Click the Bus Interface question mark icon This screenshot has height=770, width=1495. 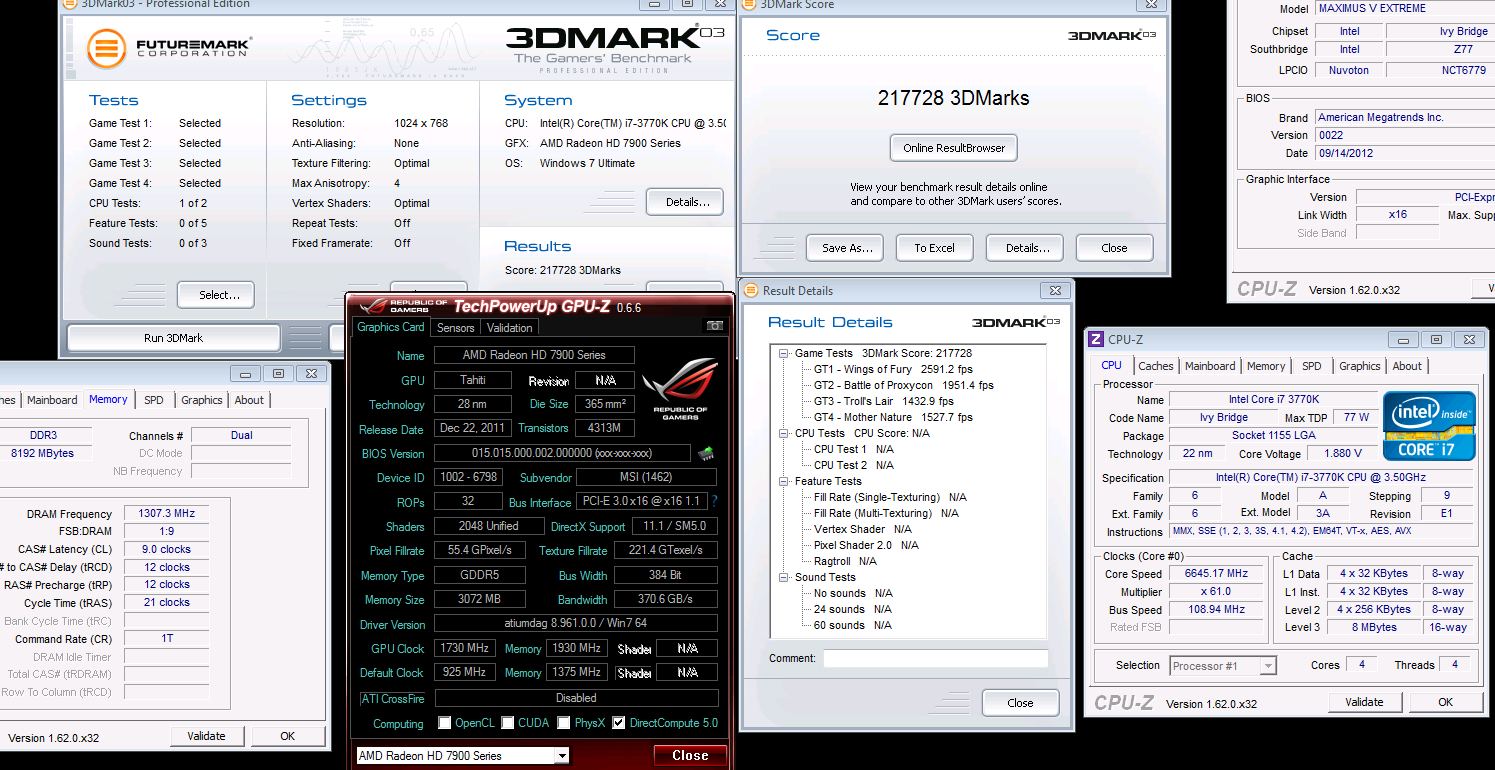[x=714, y=502]
